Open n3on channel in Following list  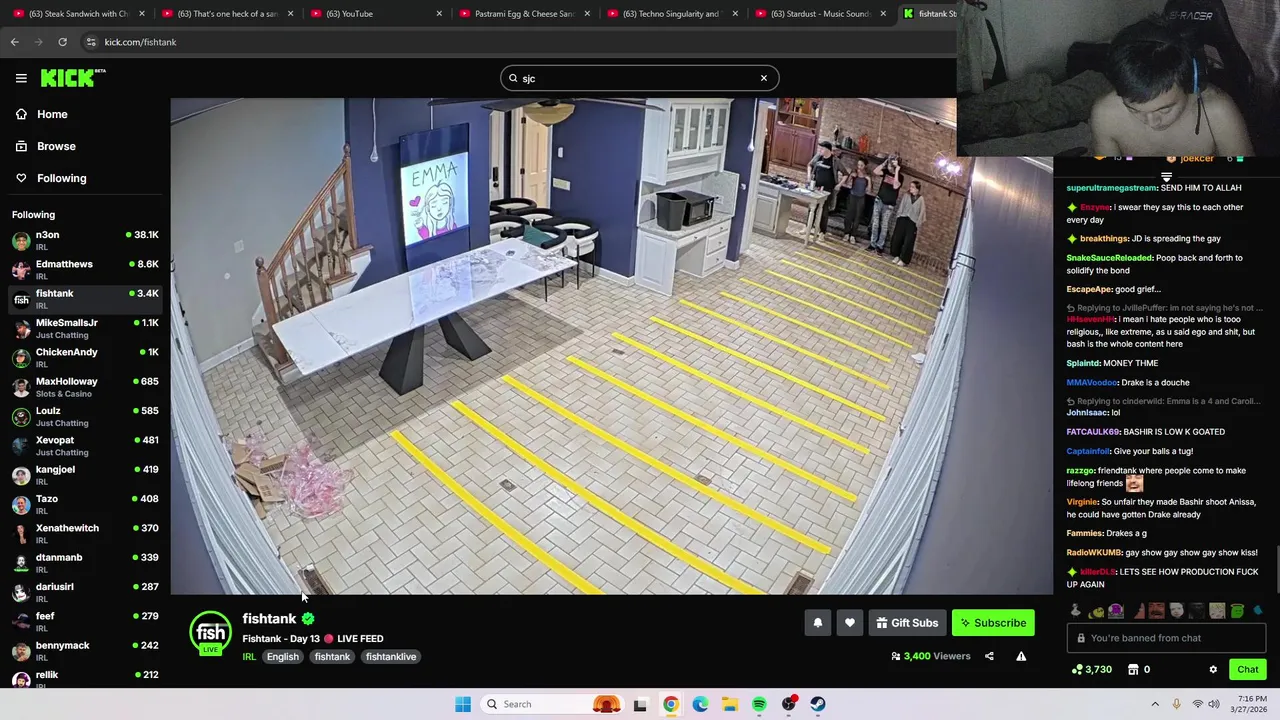85,240
